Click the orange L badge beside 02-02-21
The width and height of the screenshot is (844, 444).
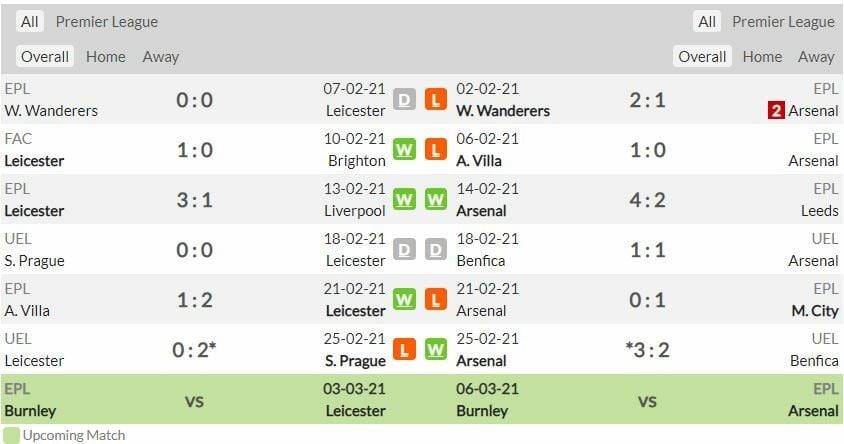point(435,100)
